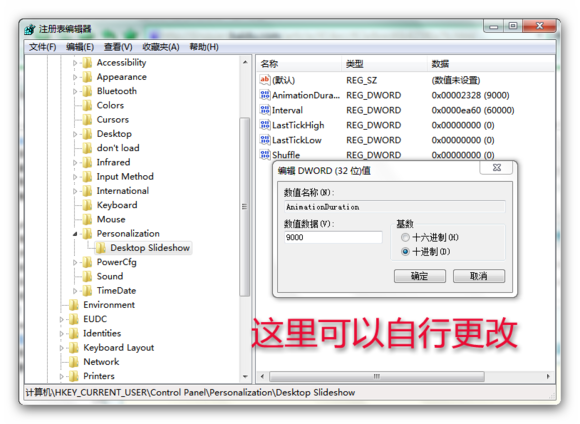Click the Sound folder icon
The image size is (580, 424).
click(x=87, y=276)
